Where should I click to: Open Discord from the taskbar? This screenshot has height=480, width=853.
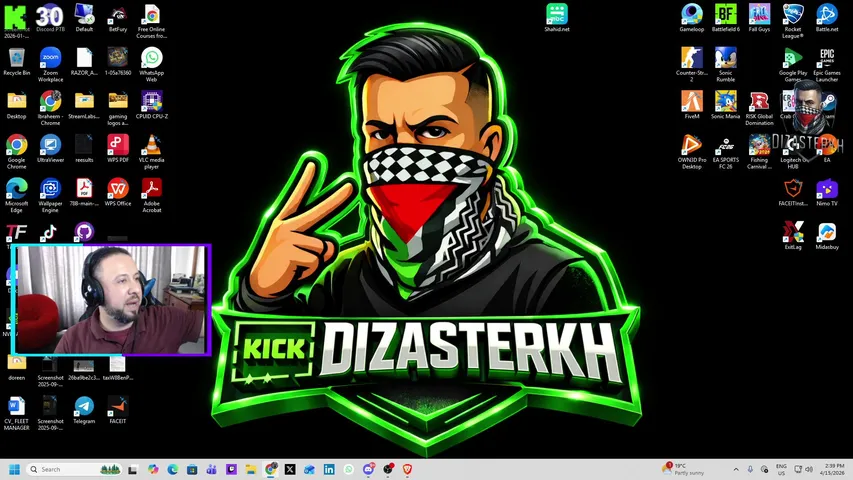tap(368, 469)
